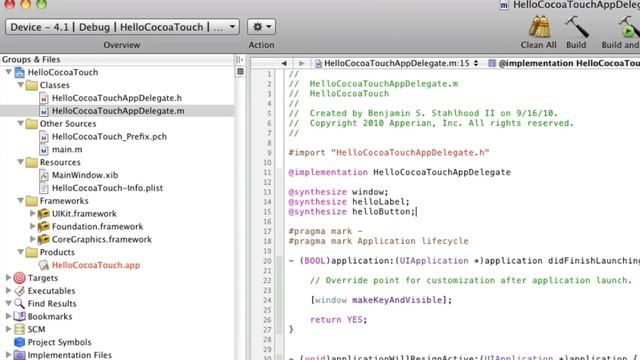
Task: Collapse the Classes folder
Action: click(20, 84)
